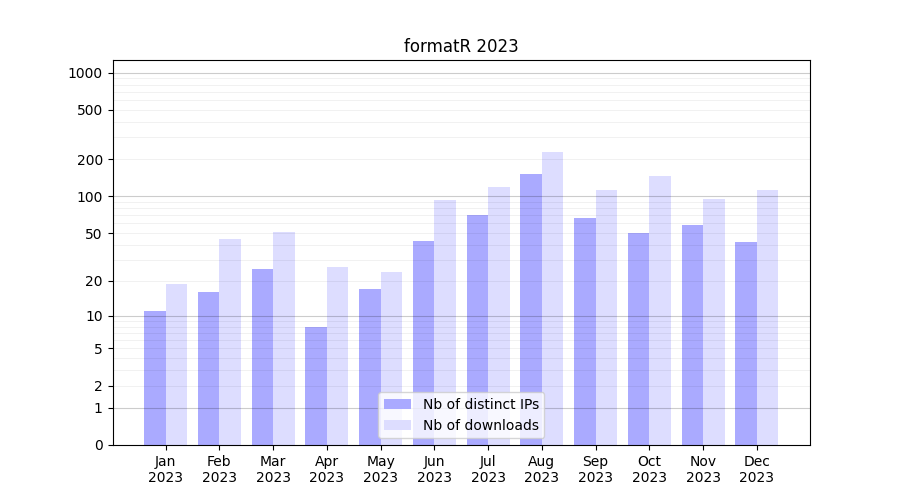The height and width of the screenshot is (500, 900).
Task: Click the August downloads bar, the tallest bar
Action: [552, 298]
